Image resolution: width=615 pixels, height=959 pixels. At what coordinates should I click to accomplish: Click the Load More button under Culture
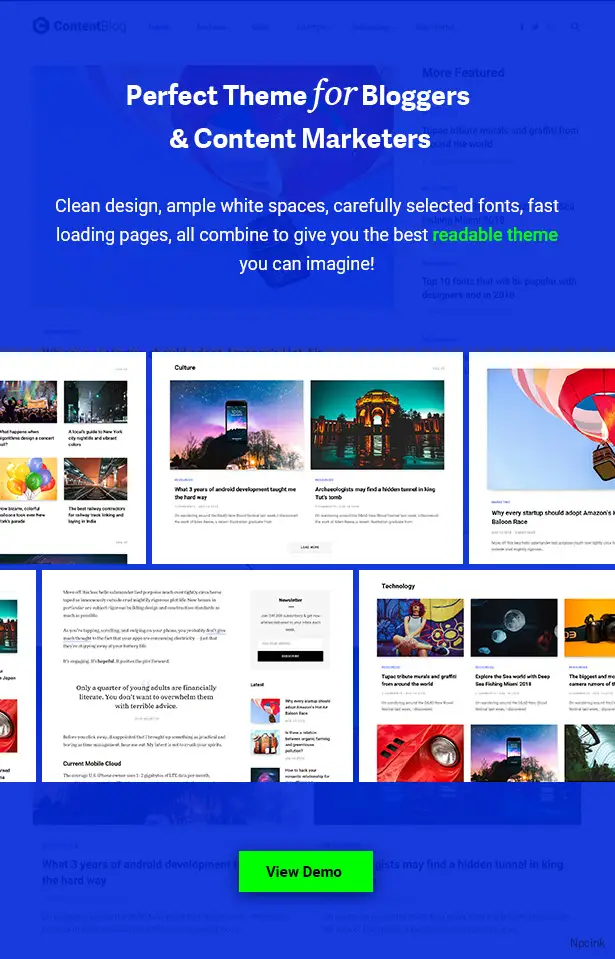click(309, 547)
